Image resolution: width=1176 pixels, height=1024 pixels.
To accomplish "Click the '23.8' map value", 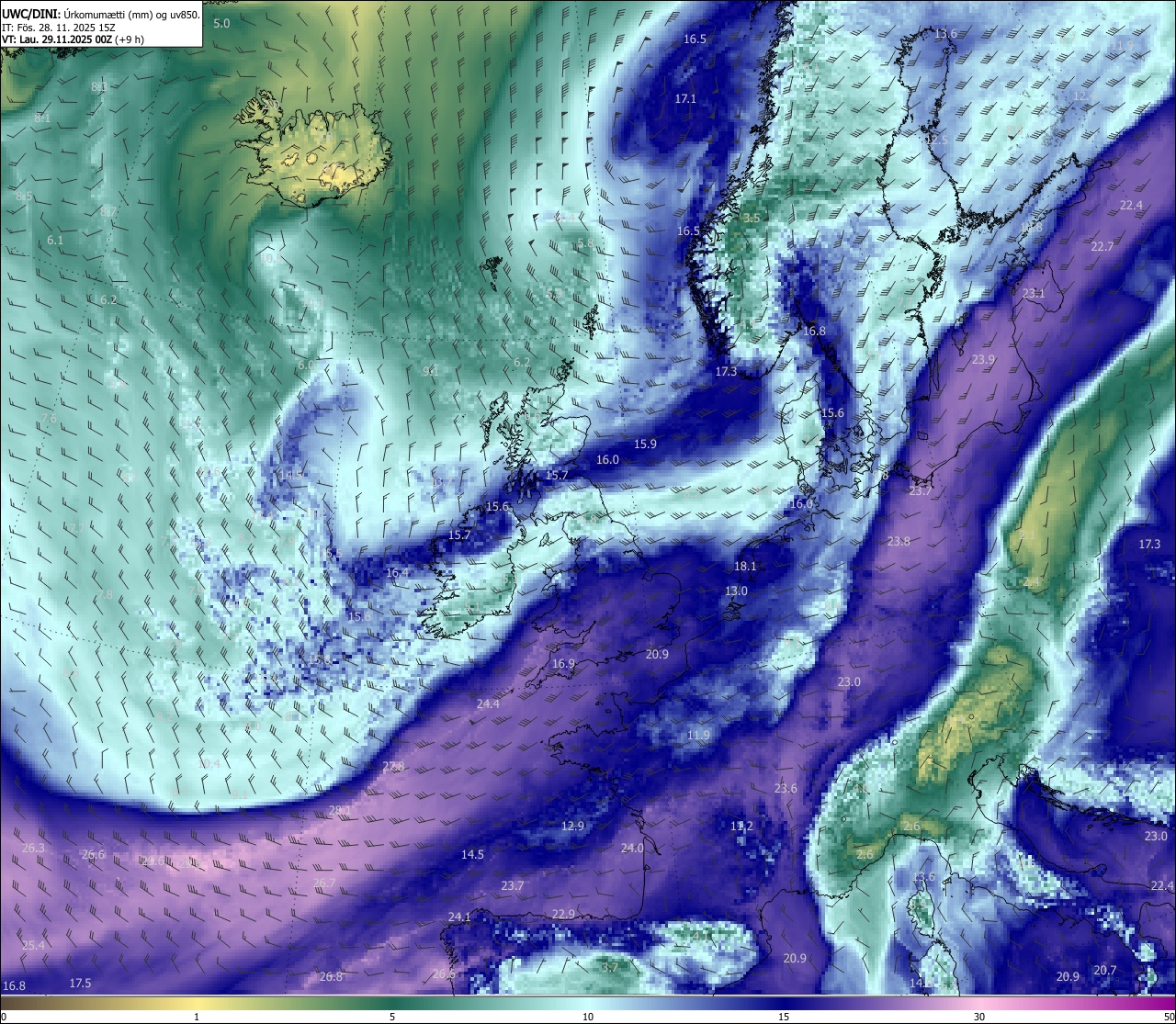I will pos(899,541).
